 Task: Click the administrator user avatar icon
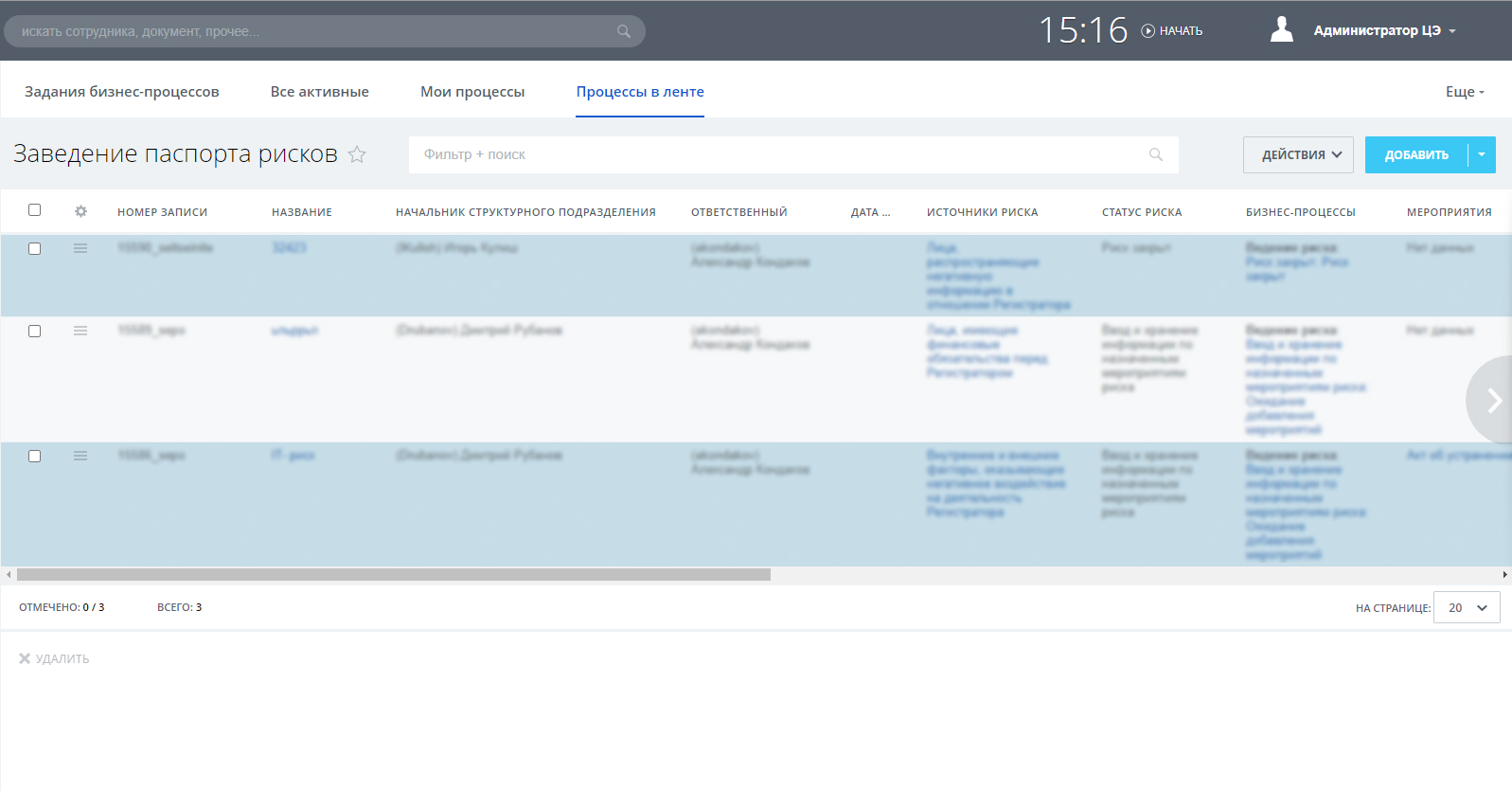click(x=1281, y=30)
